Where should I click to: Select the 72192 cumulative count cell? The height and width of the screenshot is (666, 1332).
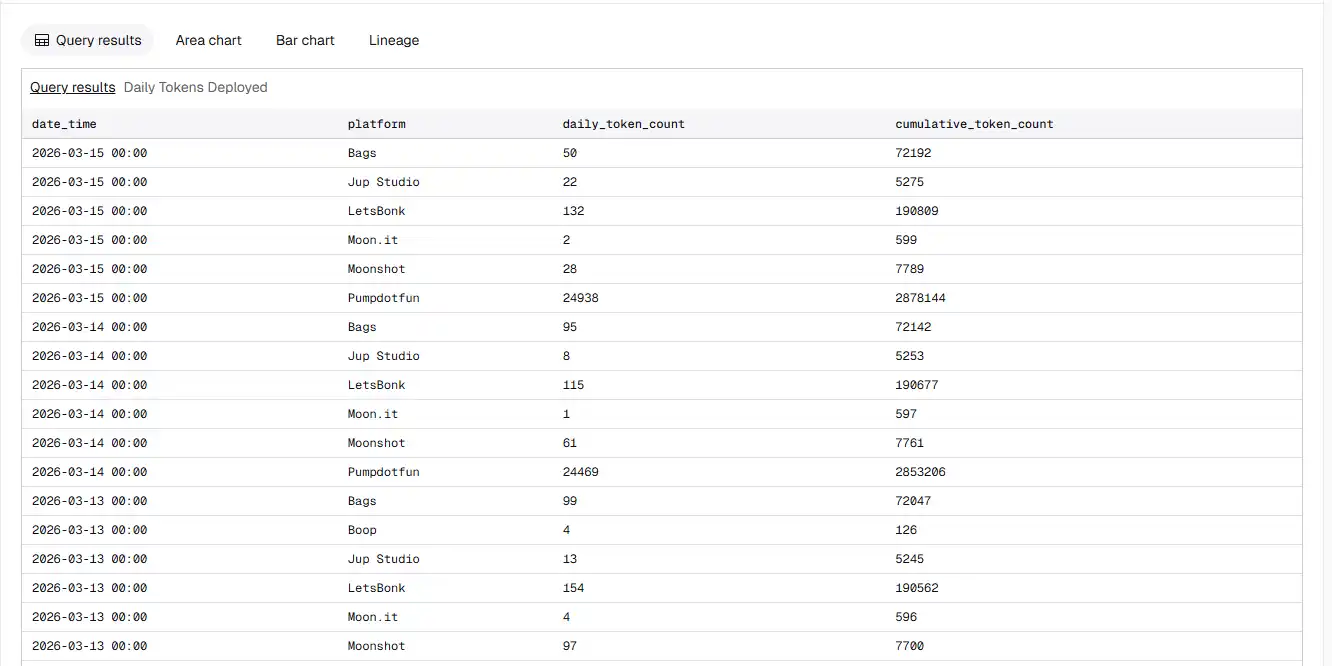(913, 153)
